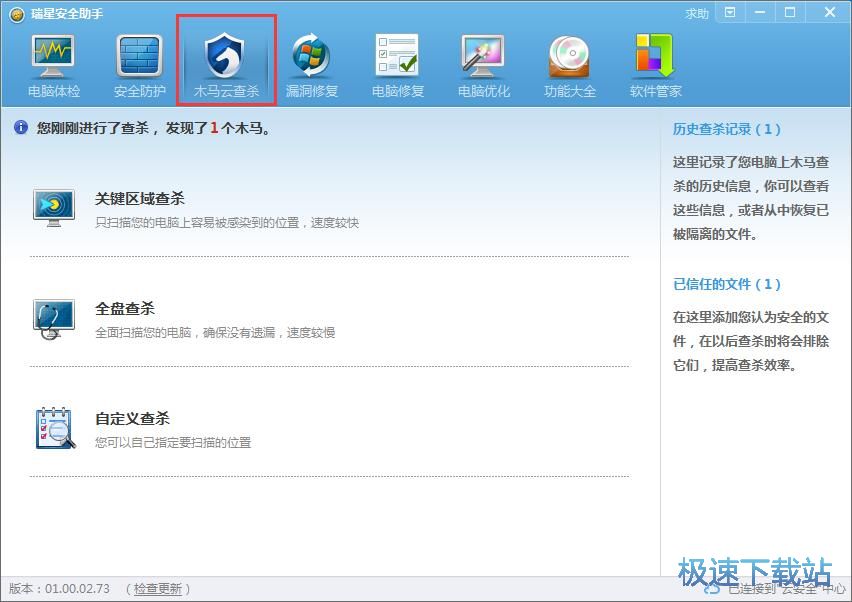Open the 电脑优化 magic wand icon
Image resolution: width=852 pixels, height=602 pixels.
483,57
